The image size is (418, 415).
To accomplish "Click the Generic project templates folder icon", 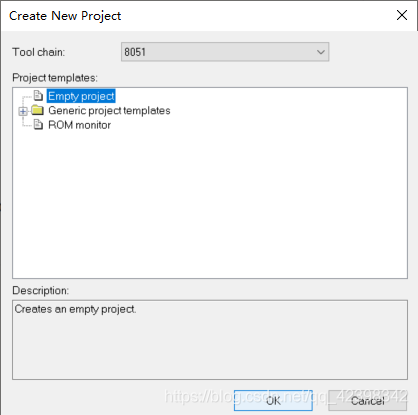I will click(x=37, y=110).
